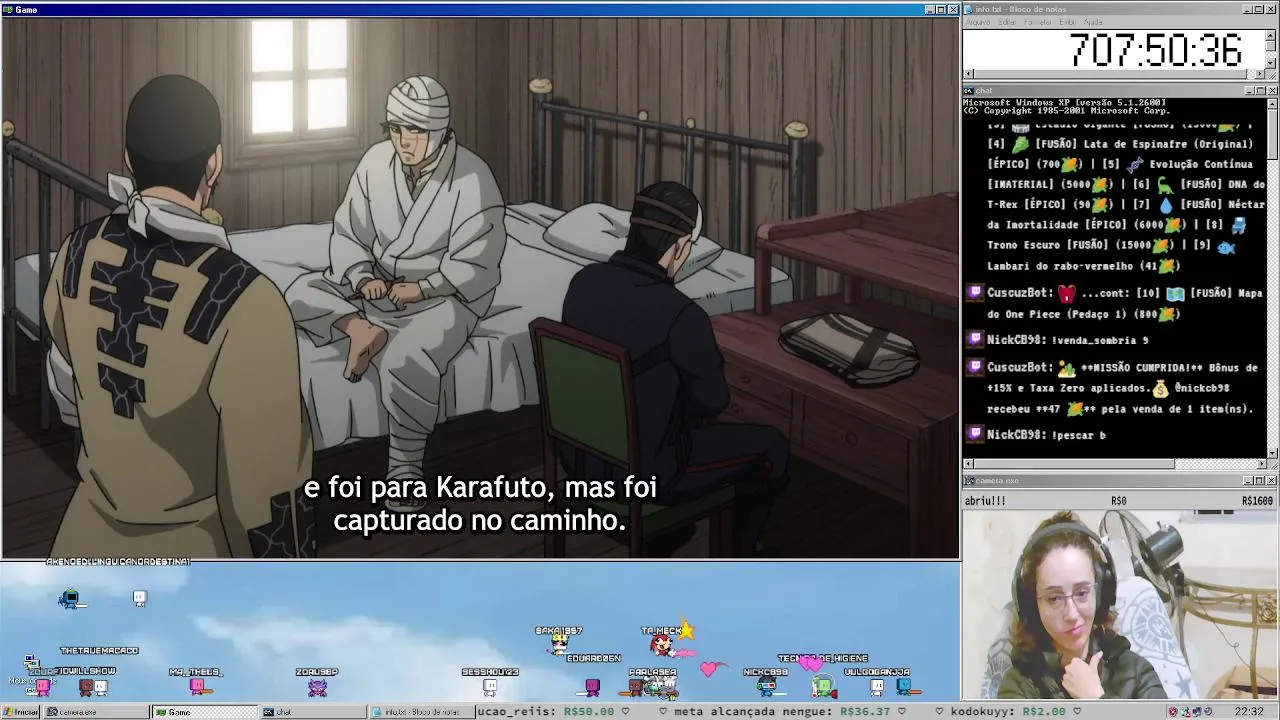The image size is (1280, 720).
Task: Click the chat window scroll up arrow
Action: tap(1271, 103)
